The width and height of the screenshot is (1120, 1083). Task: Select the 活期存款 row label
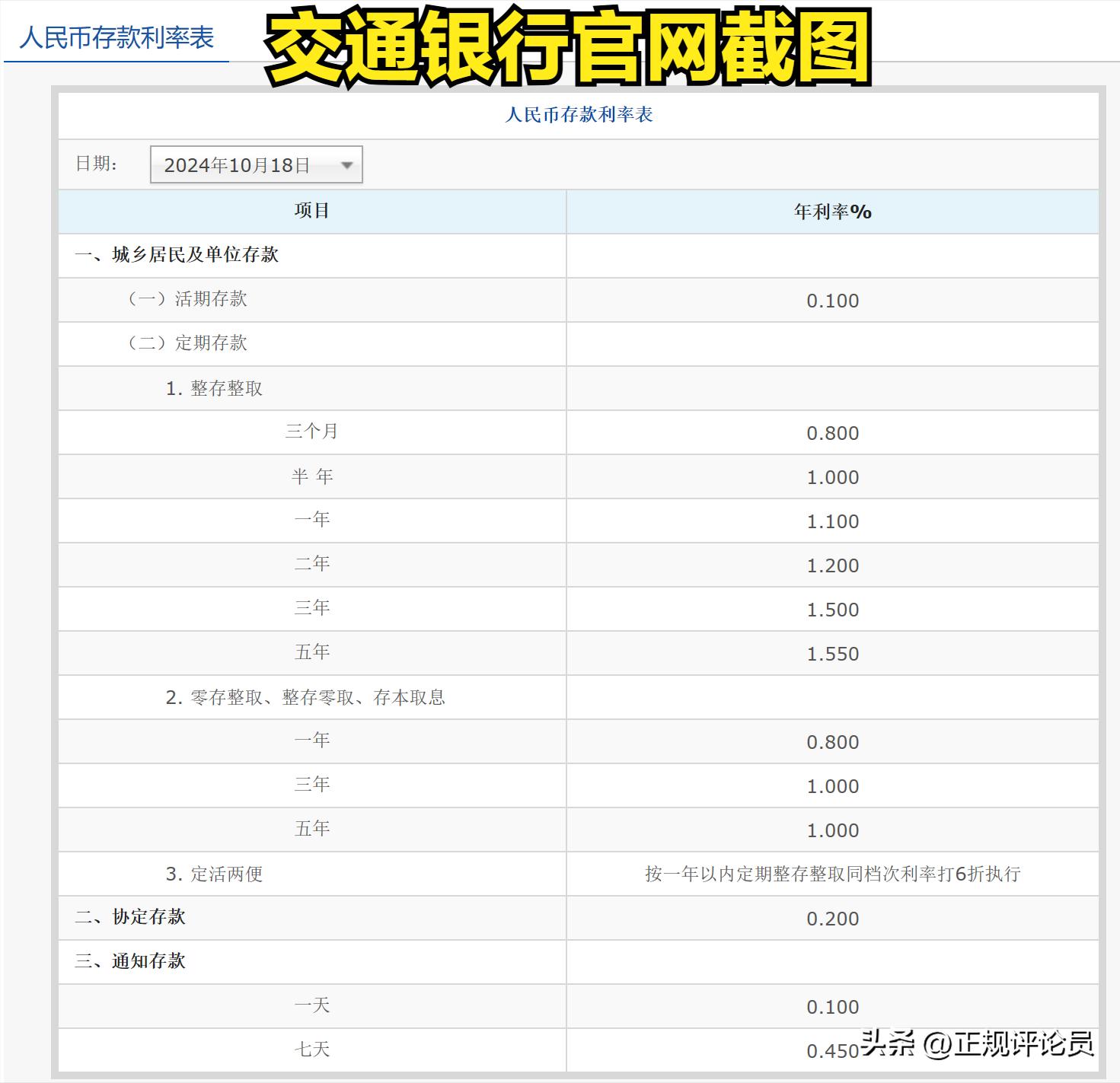[x=188, y=299]
